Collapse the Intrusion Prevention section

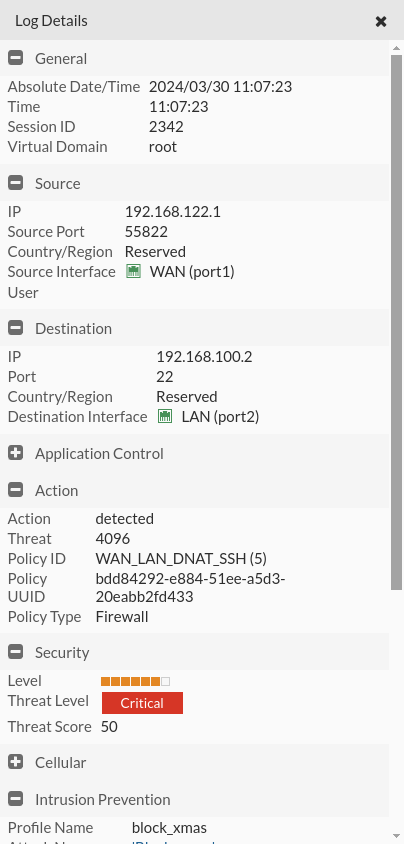(x=16, y=799)
